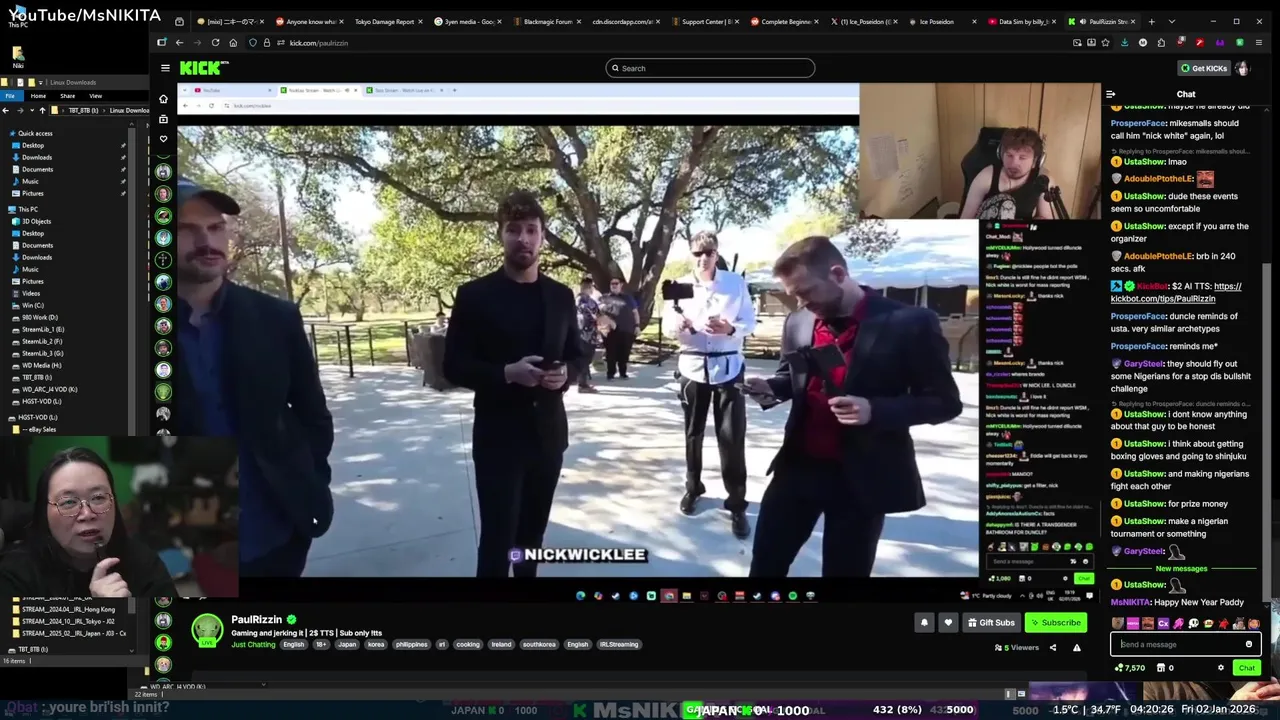Screen dimensions: 1280x720
Task: Open Videos under This PC
Action: [x=31, y=293]
